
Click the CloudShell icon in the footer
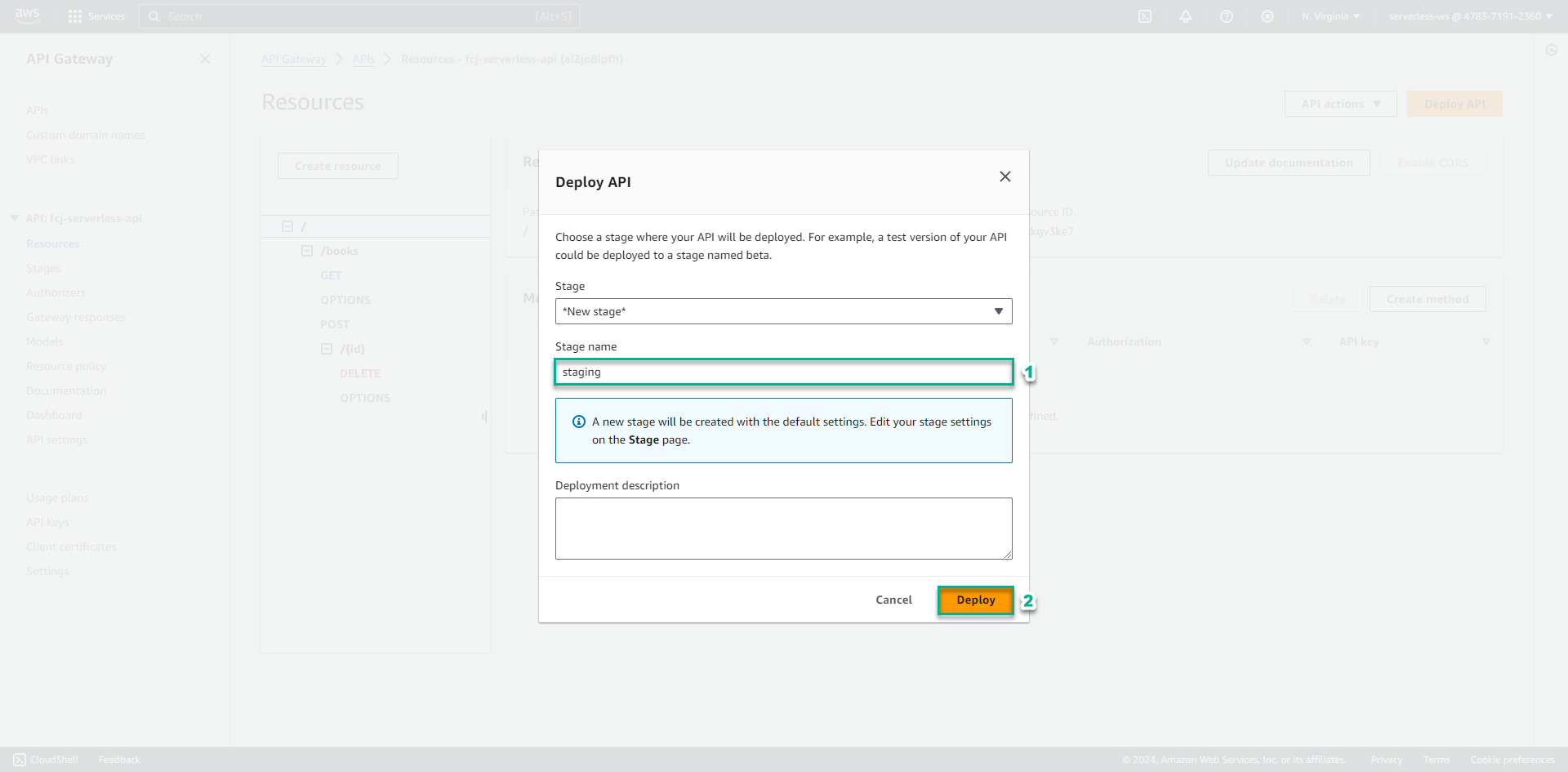20,760
